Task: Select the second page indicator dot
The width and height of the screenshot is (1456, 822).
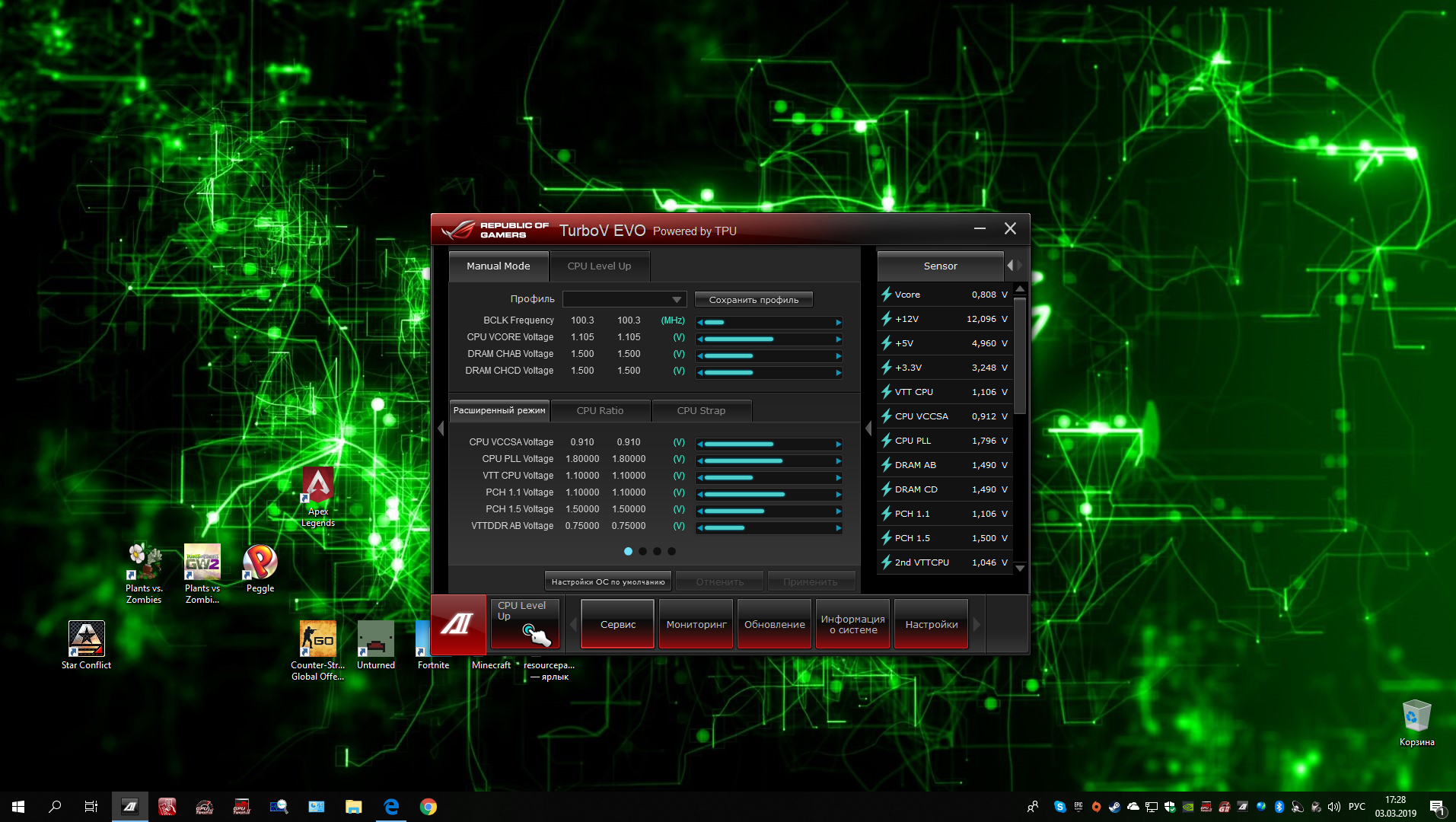Action: (642, 551)
